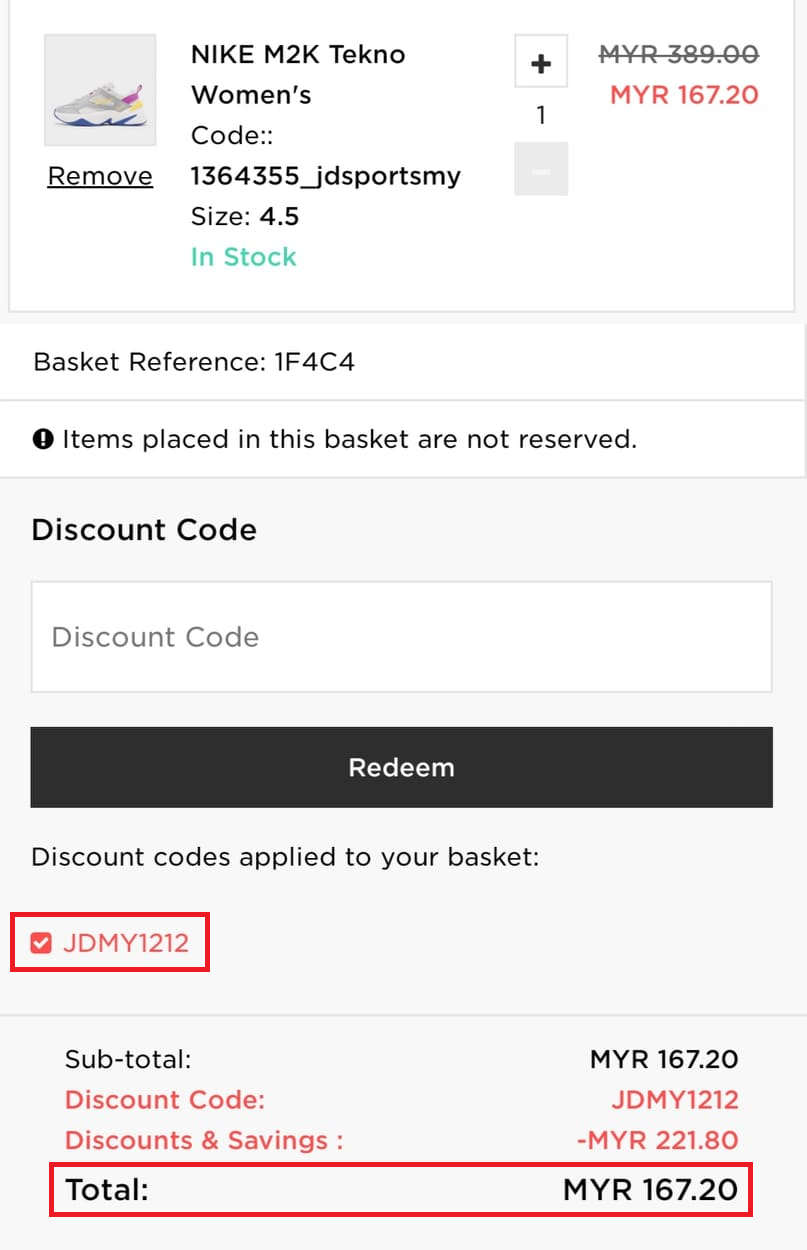Click the In Stock status text
Screen dimensions: 807x1250
tap(244, 257)
